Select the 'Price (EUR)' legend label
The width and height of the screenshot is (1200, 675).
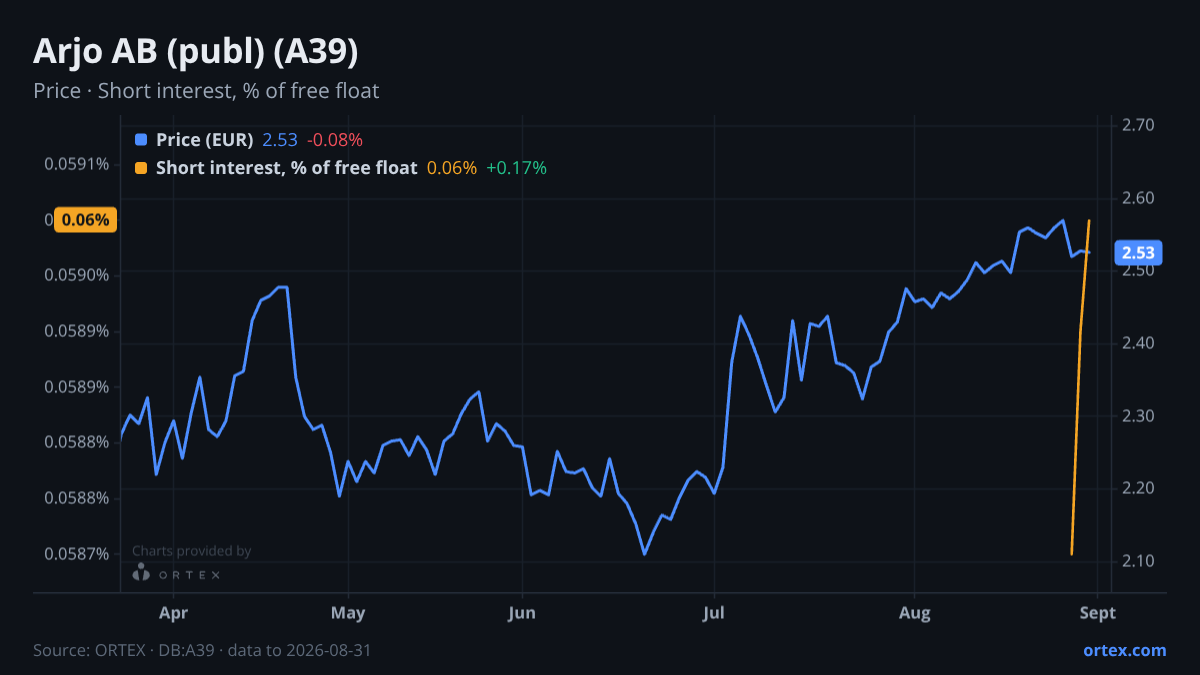(x=205, y=140)
